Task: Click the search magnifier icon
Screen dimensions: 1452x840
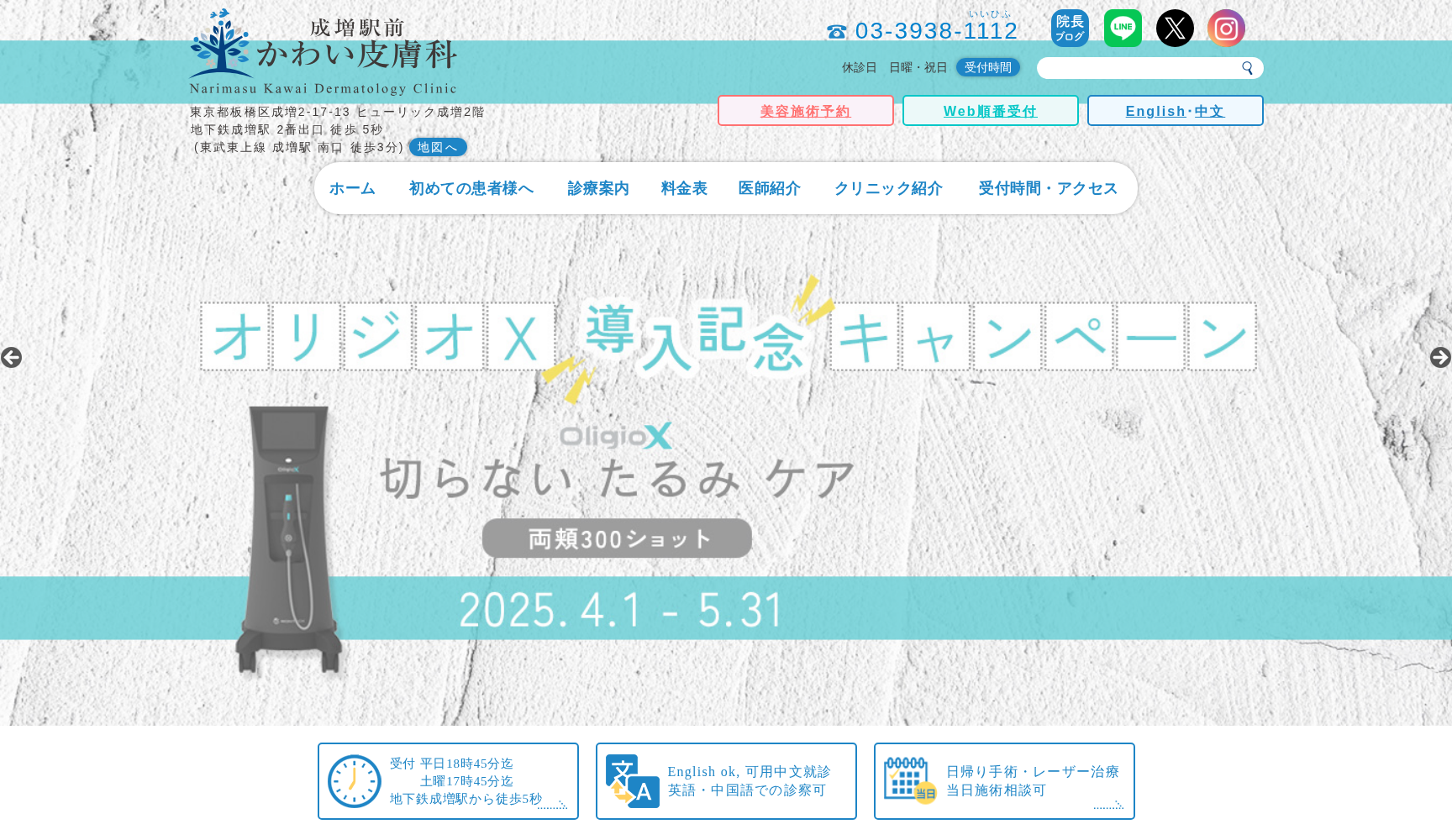Action: [x=1249, y=67]
